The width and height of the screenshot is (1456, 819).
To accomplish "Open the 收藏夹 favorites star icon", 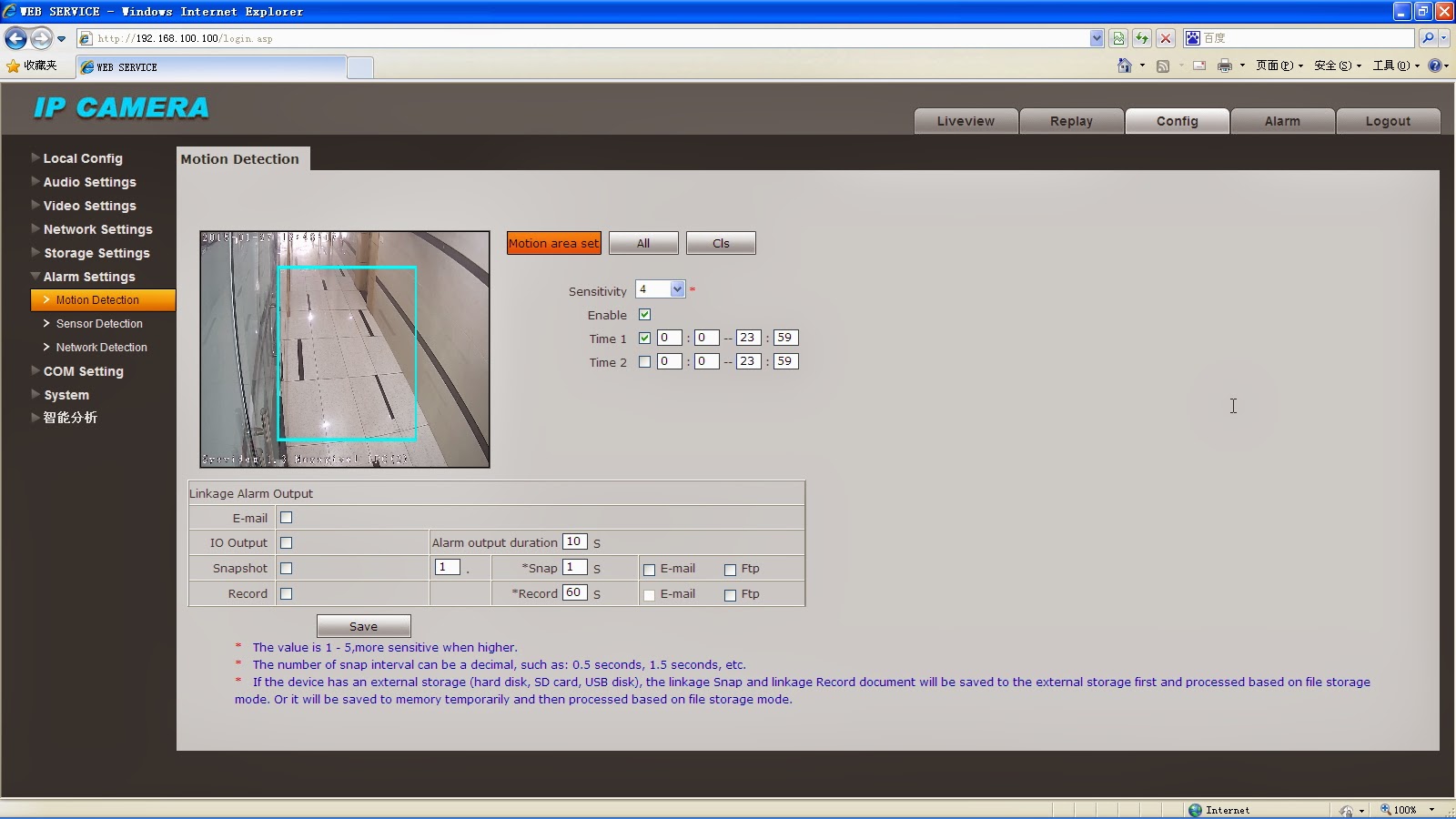I will pos(13,66).
